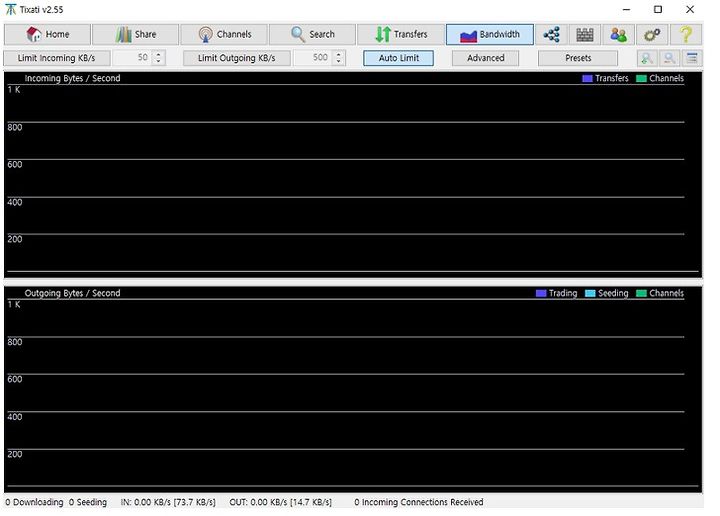The image size is (720, 516).
Task: Open Advanced bandwidth options
Action: [485, 58]
